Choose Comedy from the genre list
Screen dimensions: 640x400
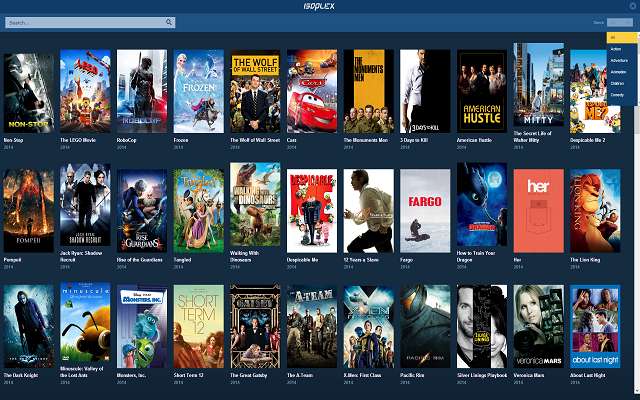[619, 94]
